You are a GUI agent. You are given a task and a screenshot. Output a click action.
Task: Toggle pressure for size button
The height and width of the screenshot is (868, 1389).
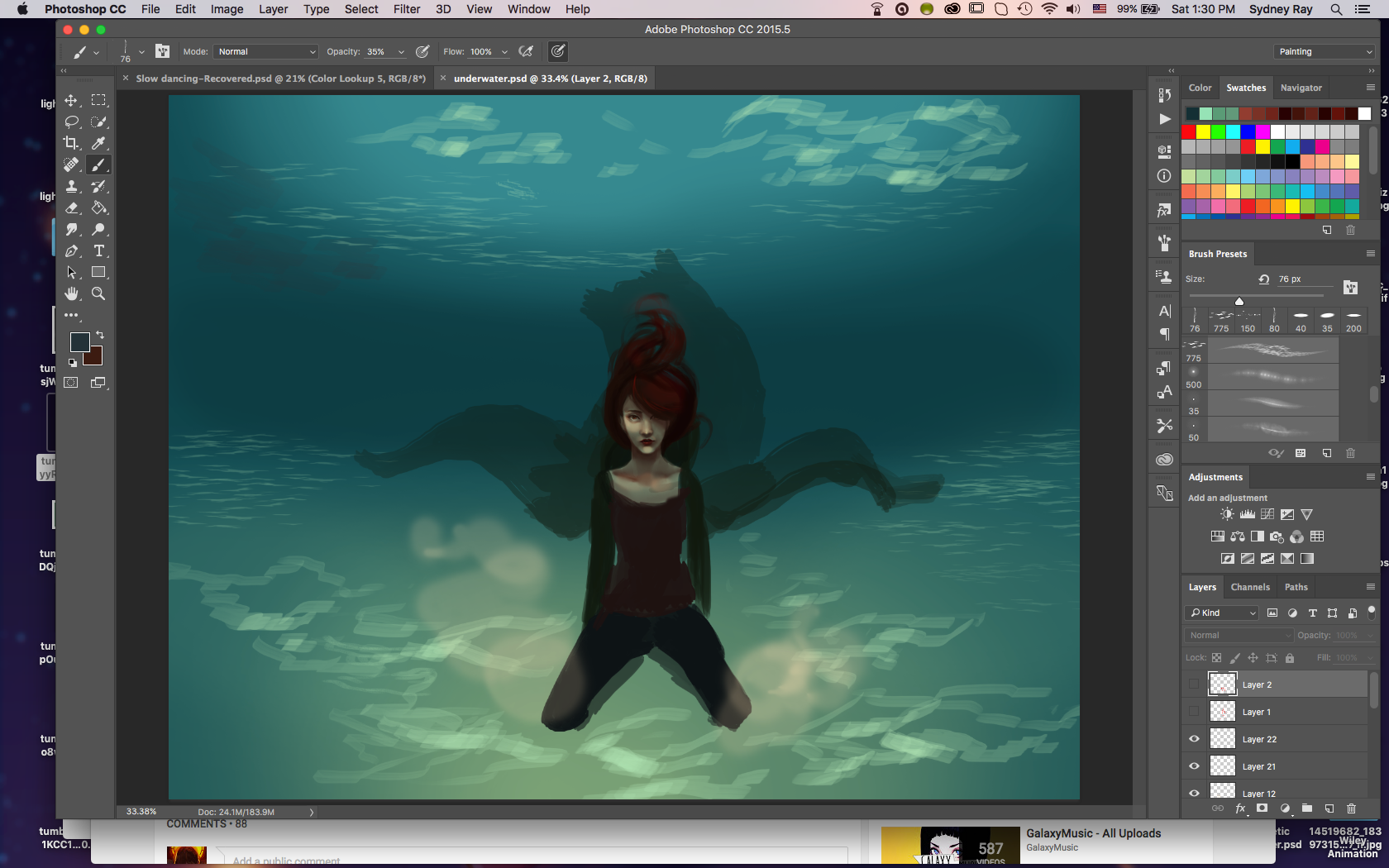[558, 51]
